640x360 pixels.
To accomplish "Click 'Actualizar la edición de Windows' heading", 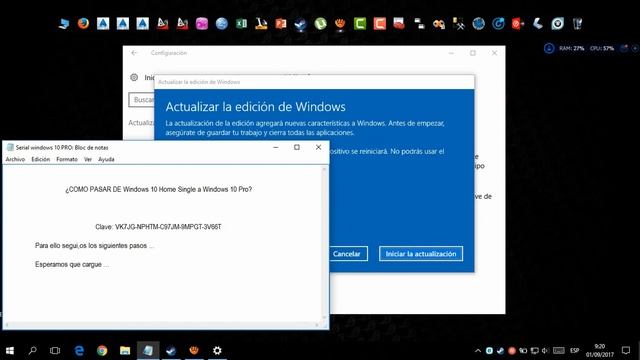I will tap(256, 107).
